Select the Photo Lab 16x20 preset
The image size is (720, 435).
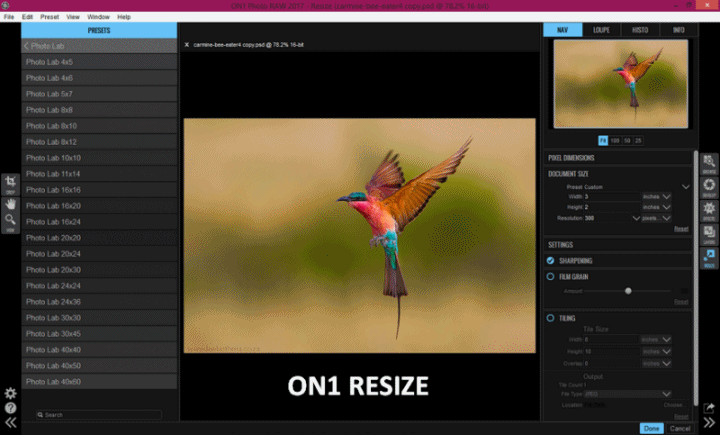(x=99, y=206)
